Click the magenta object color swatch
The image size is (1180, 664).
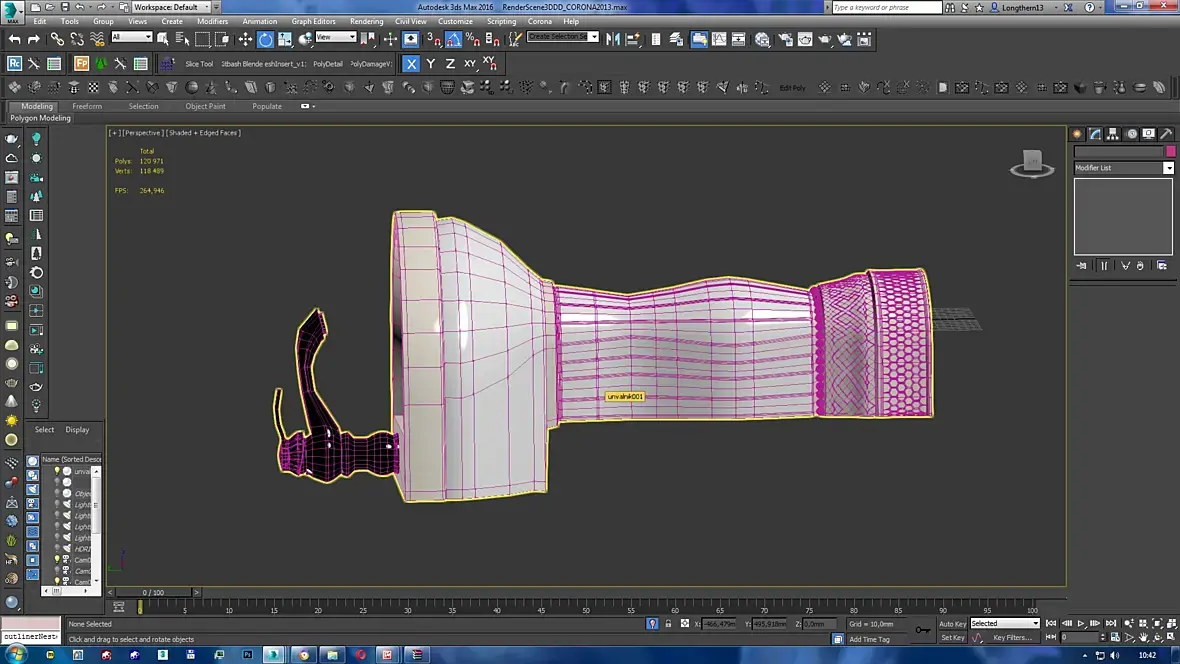click(x=1170, y=151)
